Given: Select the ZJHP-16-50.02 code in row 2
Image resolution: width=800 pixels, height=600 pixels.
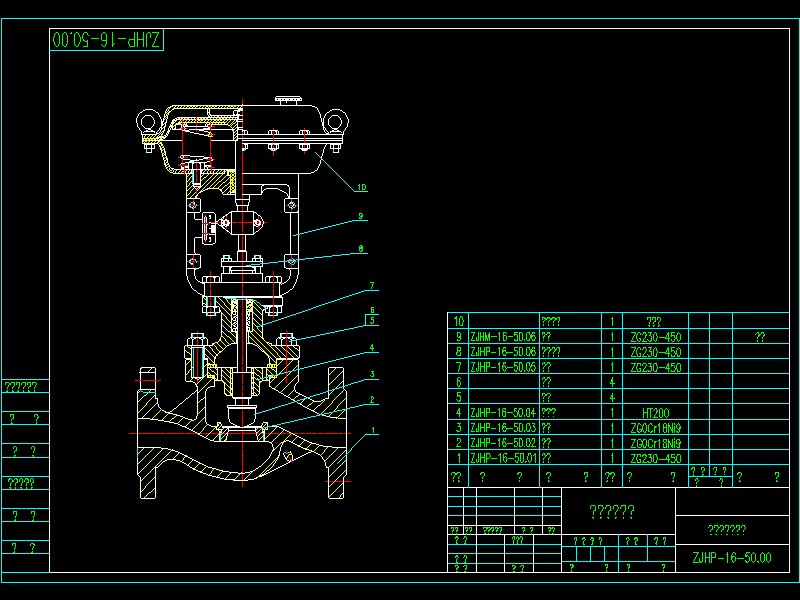Looking at the screenshot, I should 503,443.
